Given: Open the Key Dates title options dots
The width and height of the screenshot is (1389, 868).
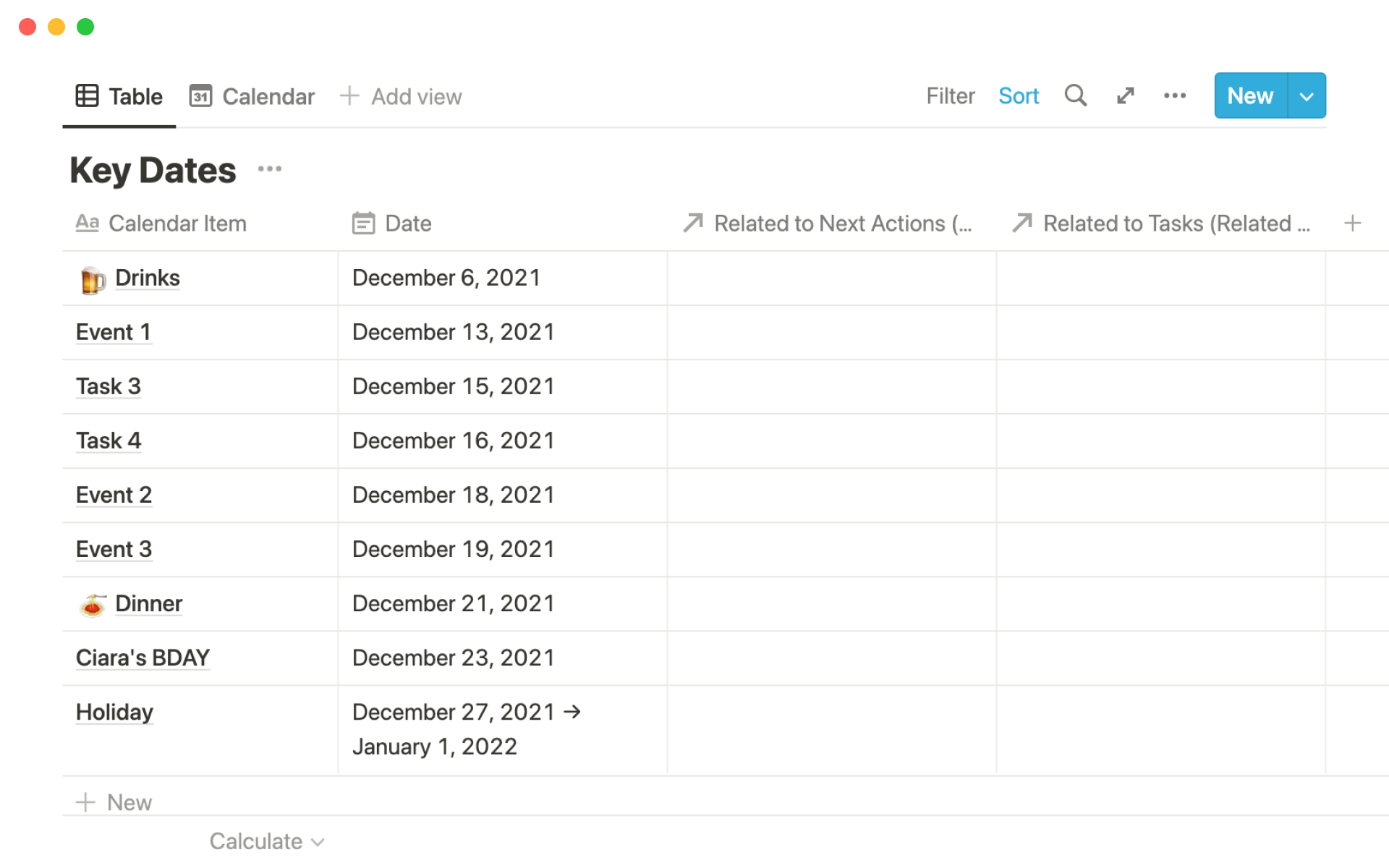Looking at the screenshot, I should [269, 169].
